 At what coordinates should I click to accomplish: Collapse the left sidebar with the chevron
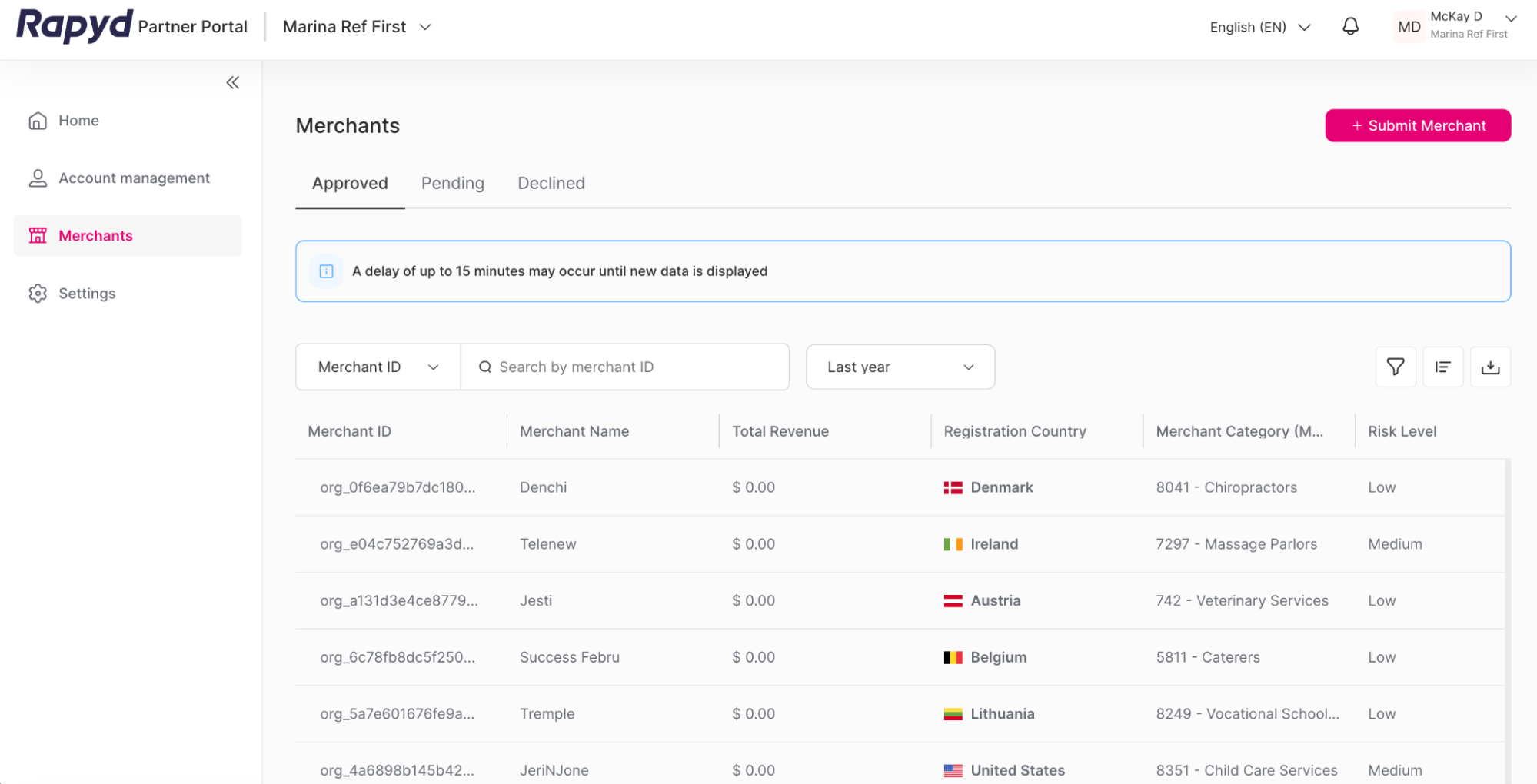[x=232, y=82]
